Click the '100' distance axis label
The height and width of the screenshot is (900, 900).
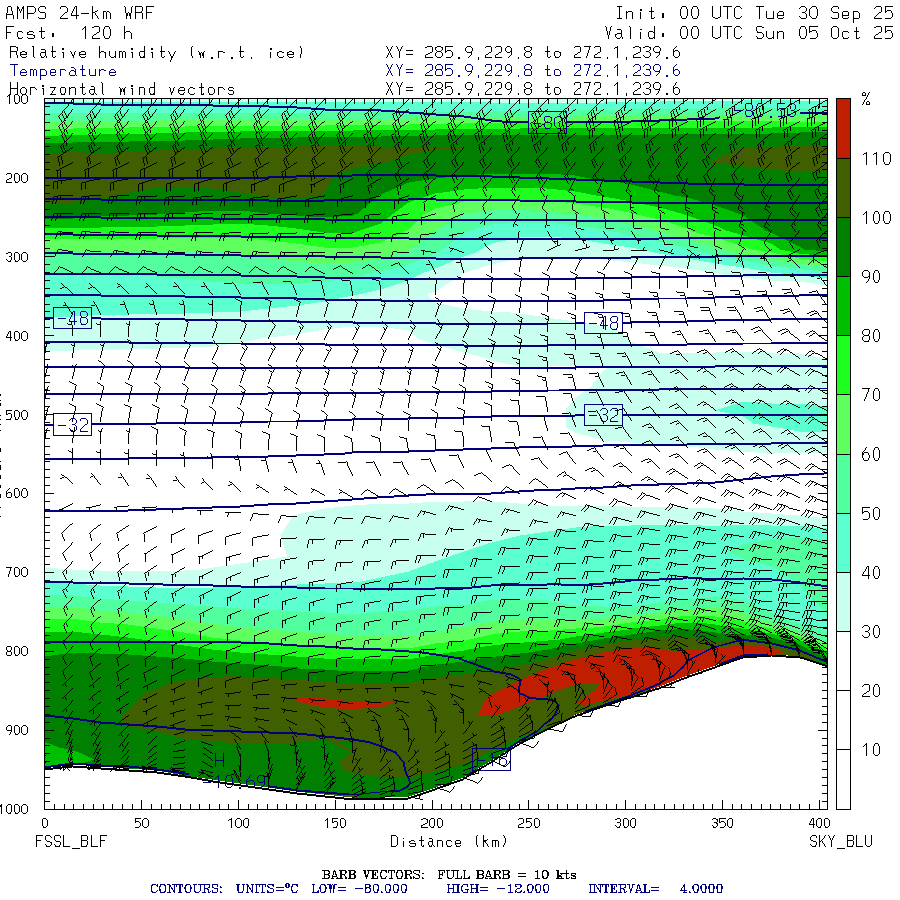pyautogui.click(x=238, y=823)
